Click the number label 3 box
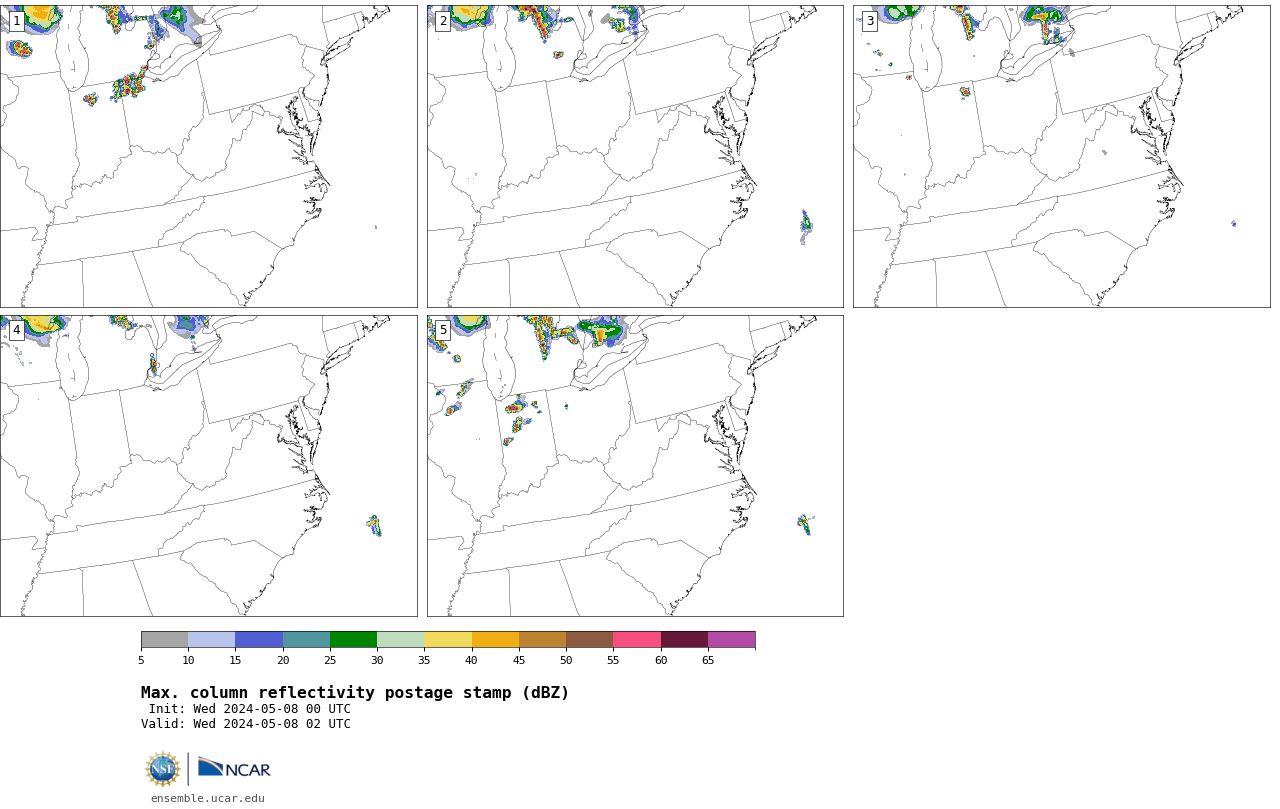 coord(870,21)
